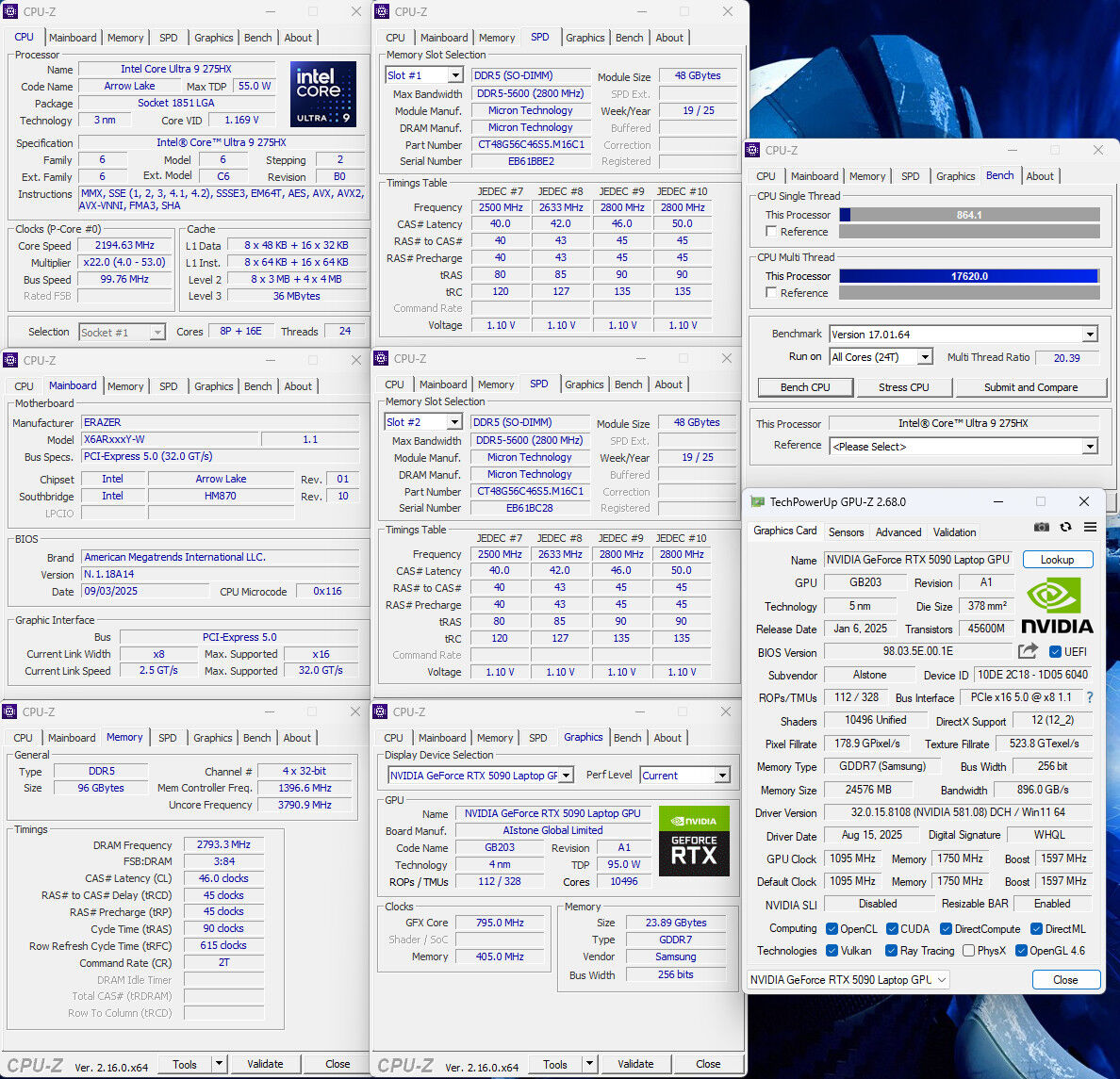
Task: Open Mainboard tab in Slot #1 SPD window
Action: [444, 38]
